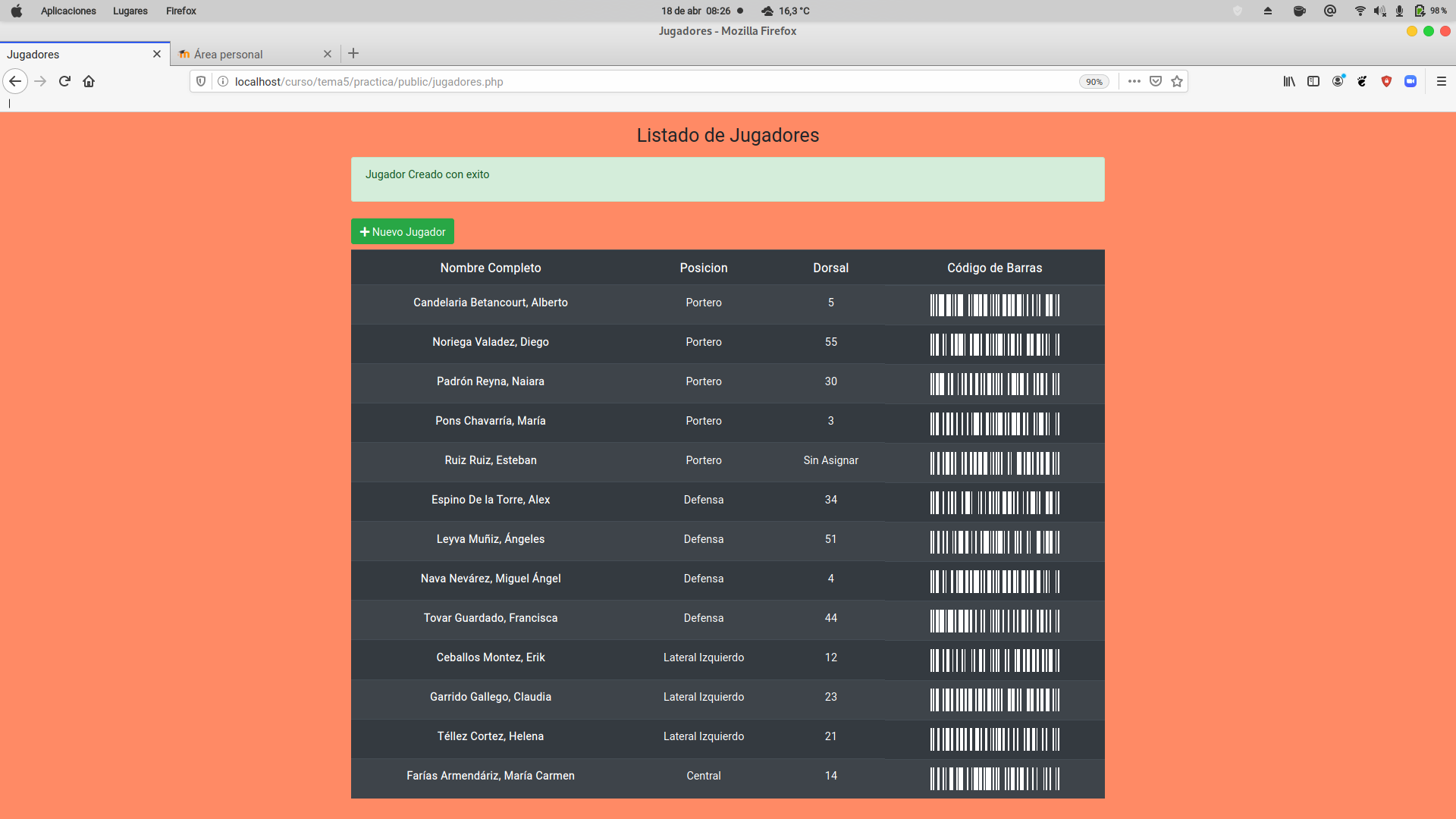Click barcode image for Candelaria Betancourt, Alberto

[995, 305]
